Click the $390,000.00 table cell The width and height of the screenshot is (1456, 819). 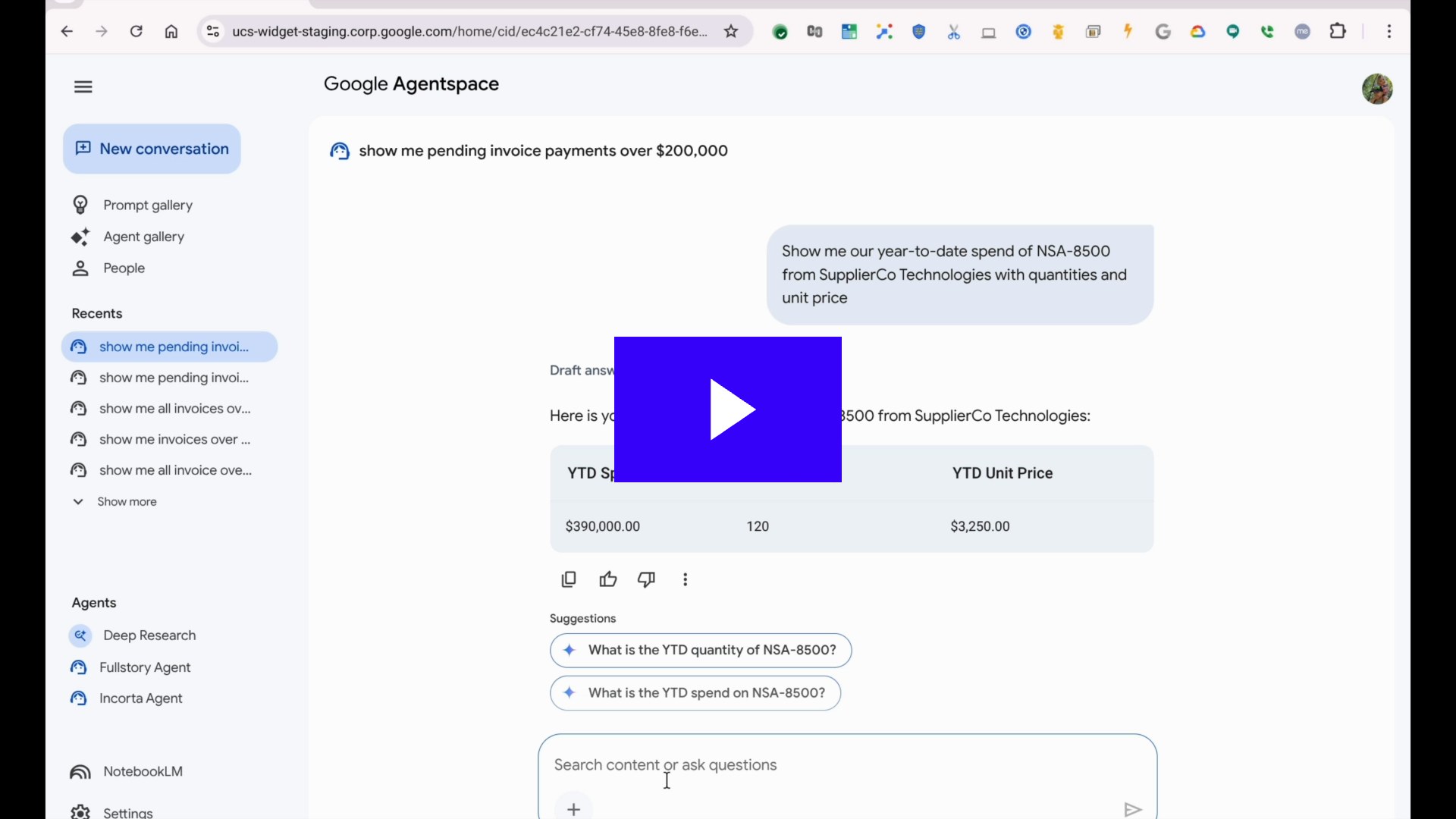point(603,526)
